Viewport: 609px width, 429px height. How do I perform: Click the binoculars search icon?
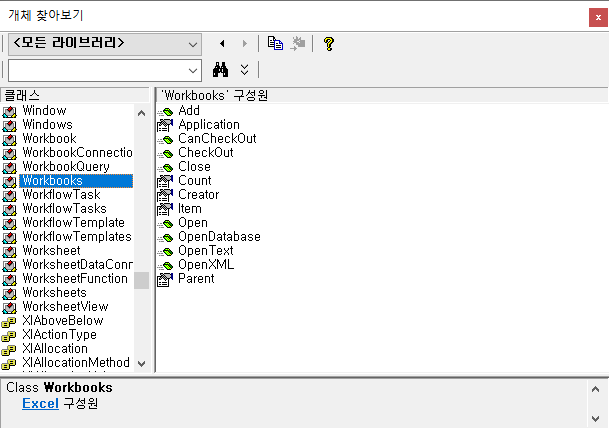pos(220,70)
